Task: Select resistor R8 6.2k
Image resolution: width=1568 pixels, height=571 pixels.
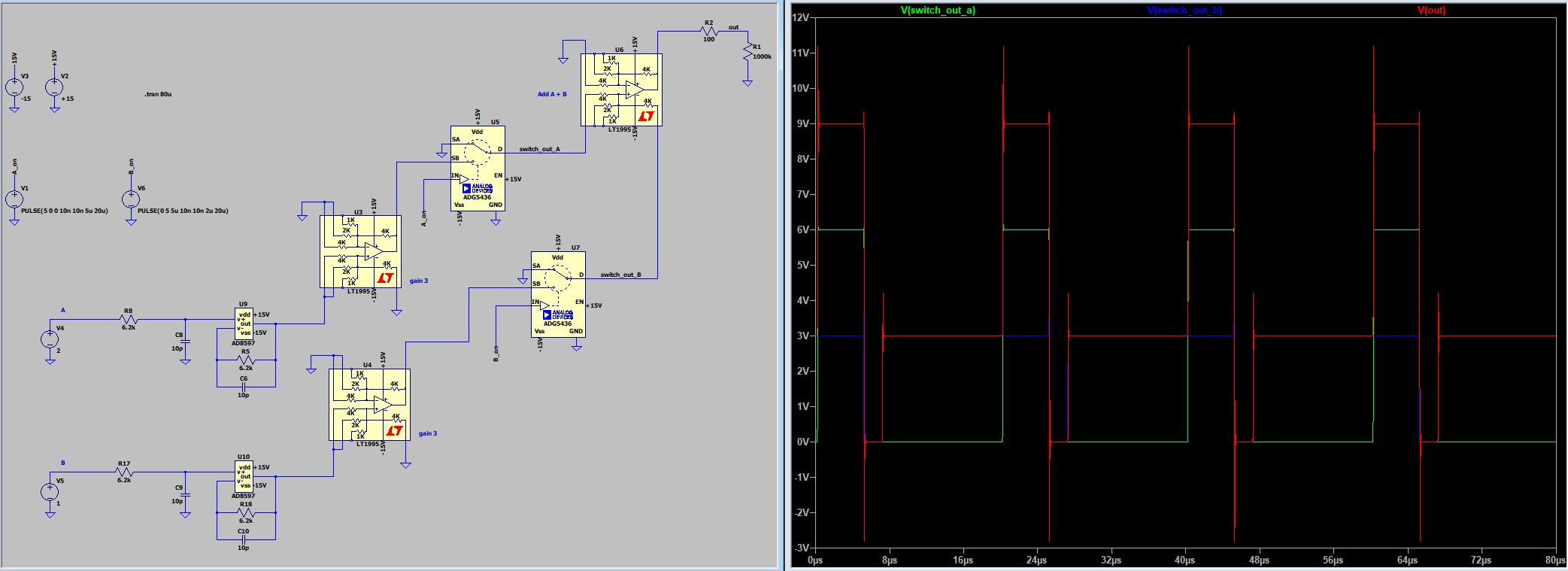Action: point(129,320)
